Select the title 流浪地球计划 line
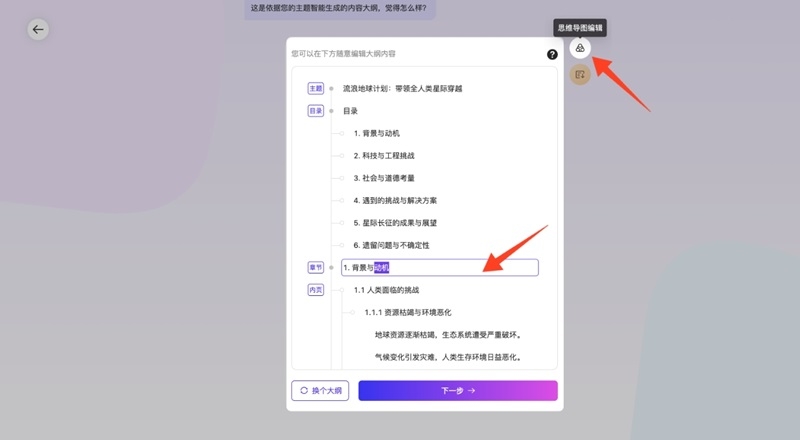This screenshot has height=440, width=800. 402,88
